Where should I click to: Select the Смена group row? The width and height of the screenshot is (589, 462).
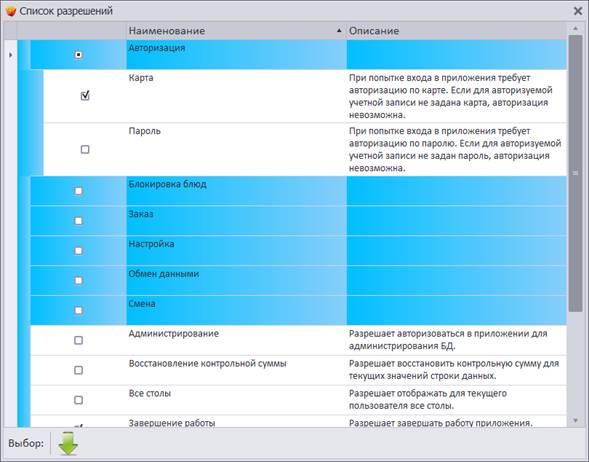(298, 310)
